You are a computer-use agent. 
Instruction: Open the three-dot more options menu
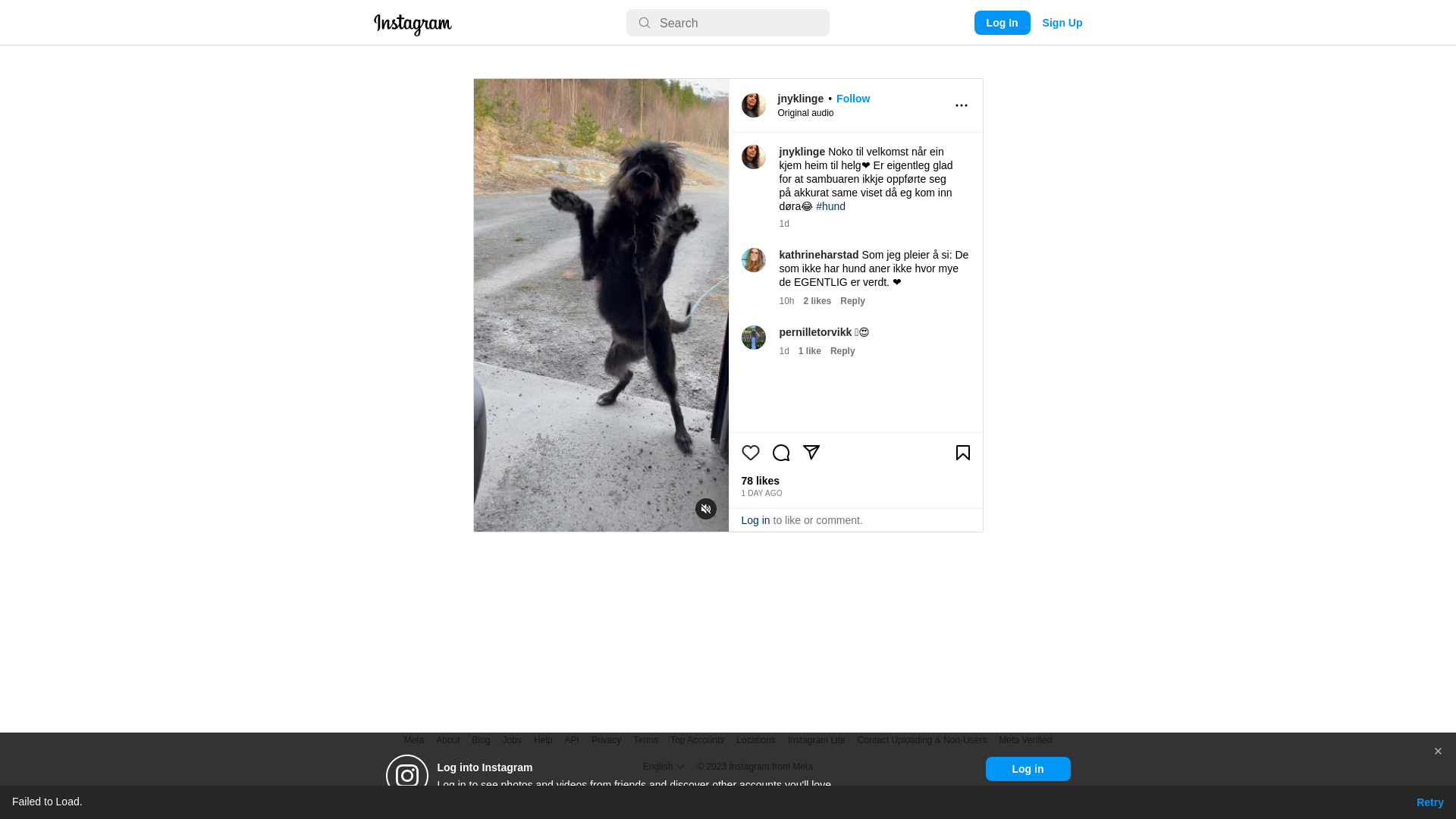click(x=961, y=105)
